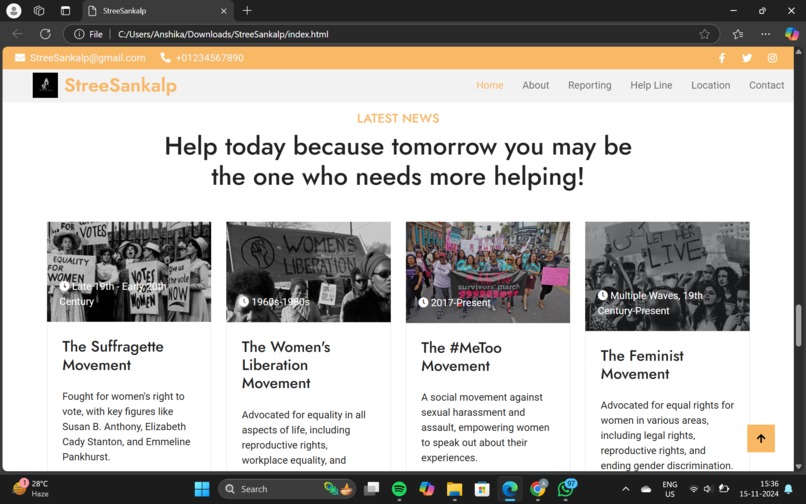The width and height of the screenshot is (806, 504).
Task: Go back using the browser back arrow
Action: [17, 34]
